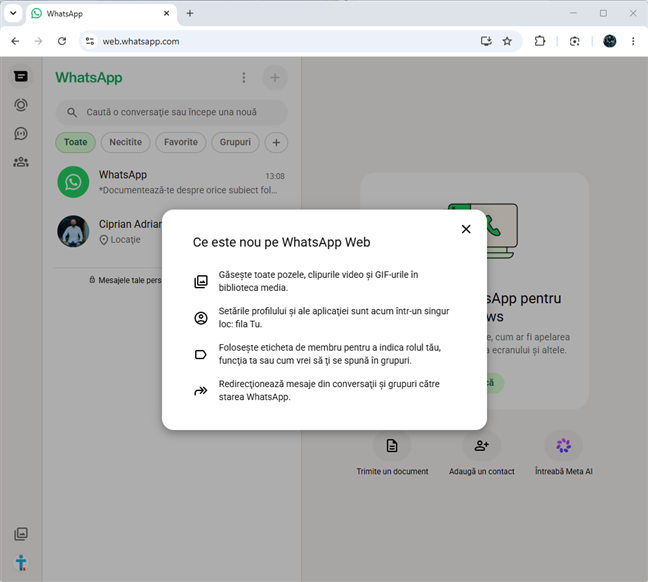Screen dimensions: 648x582
Task: Start a new chat with plus button
Action: point(275,78)
